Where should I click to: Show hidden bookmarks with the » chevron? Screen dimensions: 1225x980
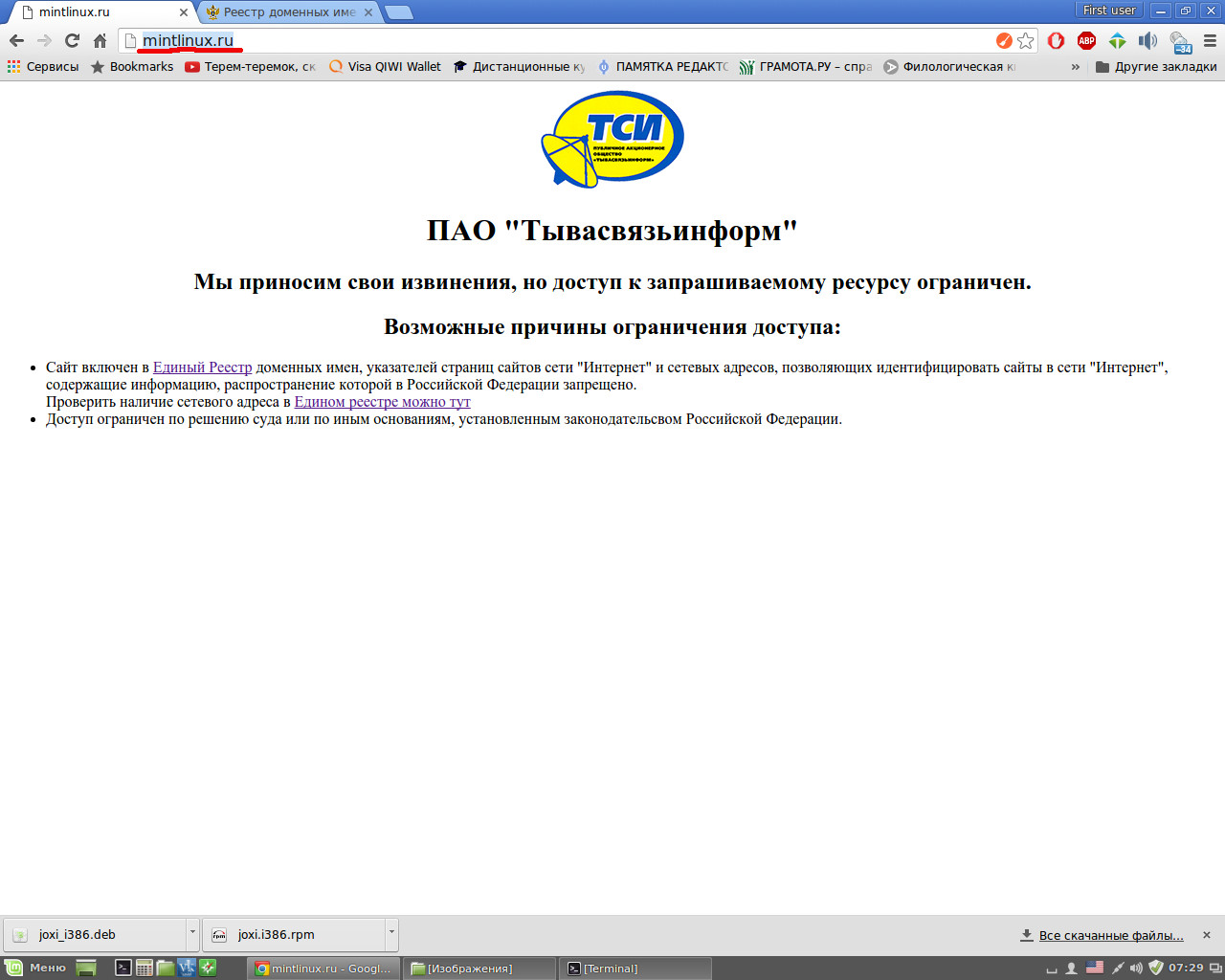click(x=1075, y=67)
